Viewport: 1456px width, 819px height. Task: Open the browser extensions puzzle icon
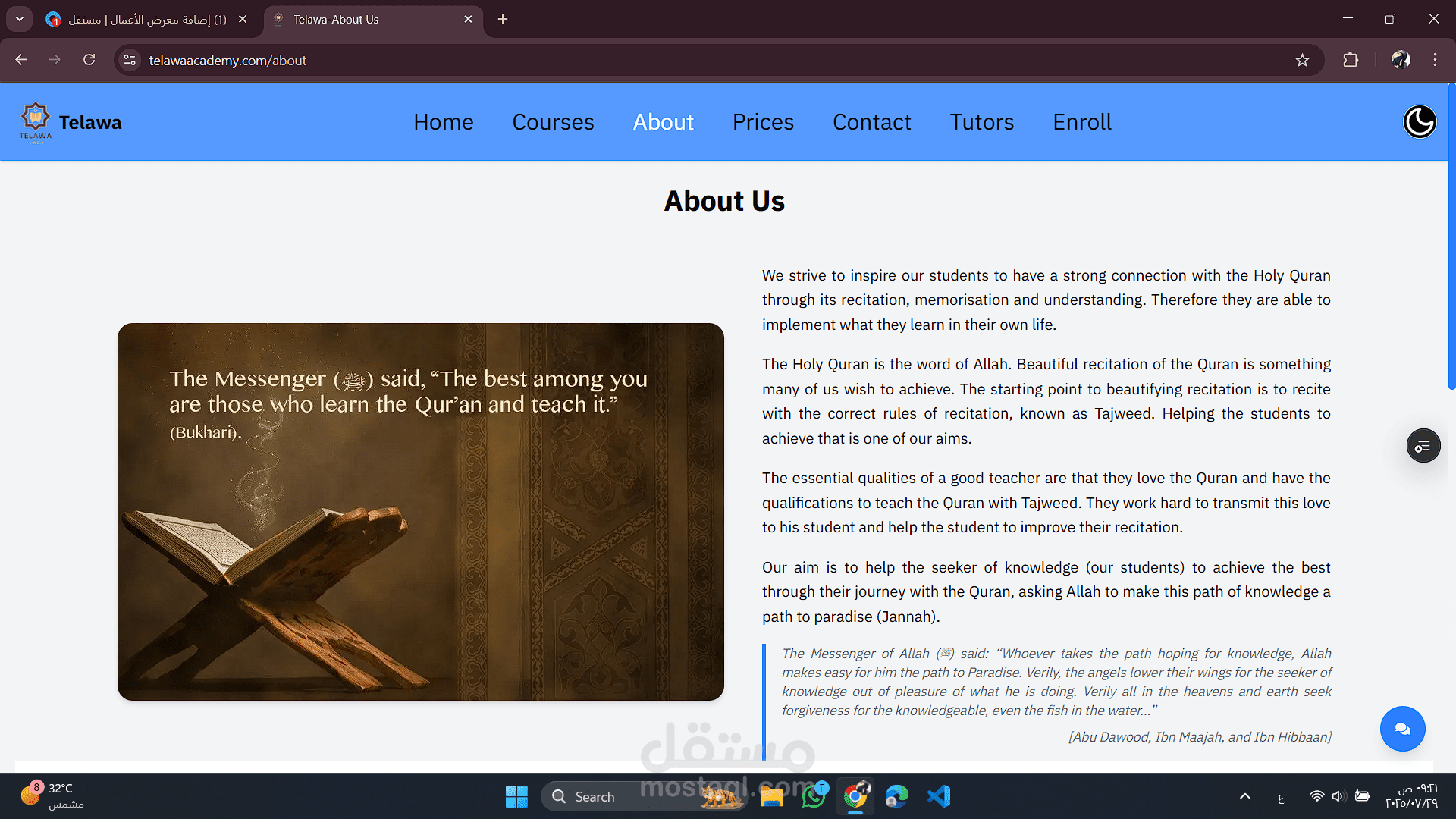coord(1351,60)
